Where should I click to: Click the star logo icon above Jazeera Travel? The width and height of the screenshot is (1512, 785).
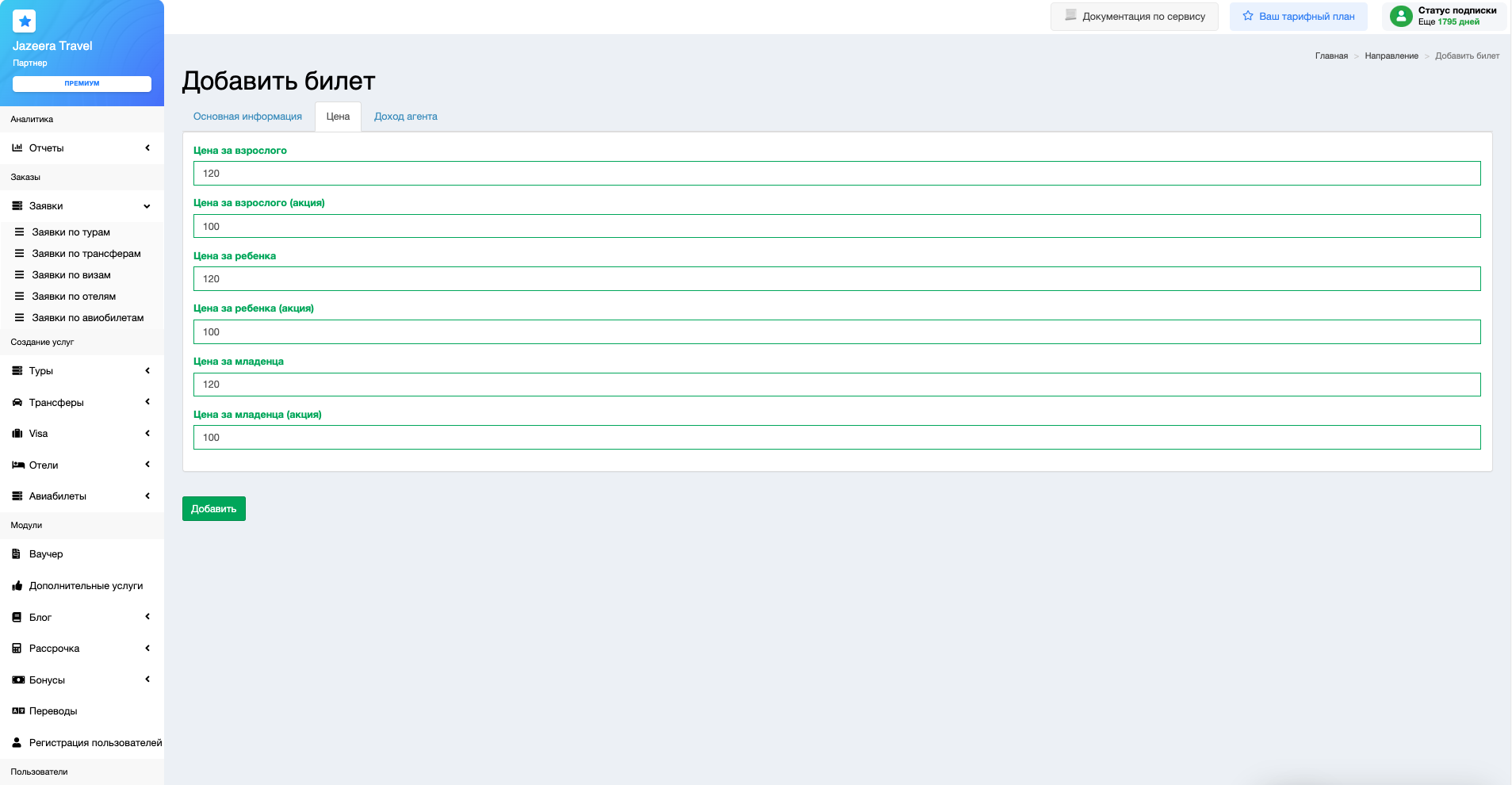pos(25,21)
